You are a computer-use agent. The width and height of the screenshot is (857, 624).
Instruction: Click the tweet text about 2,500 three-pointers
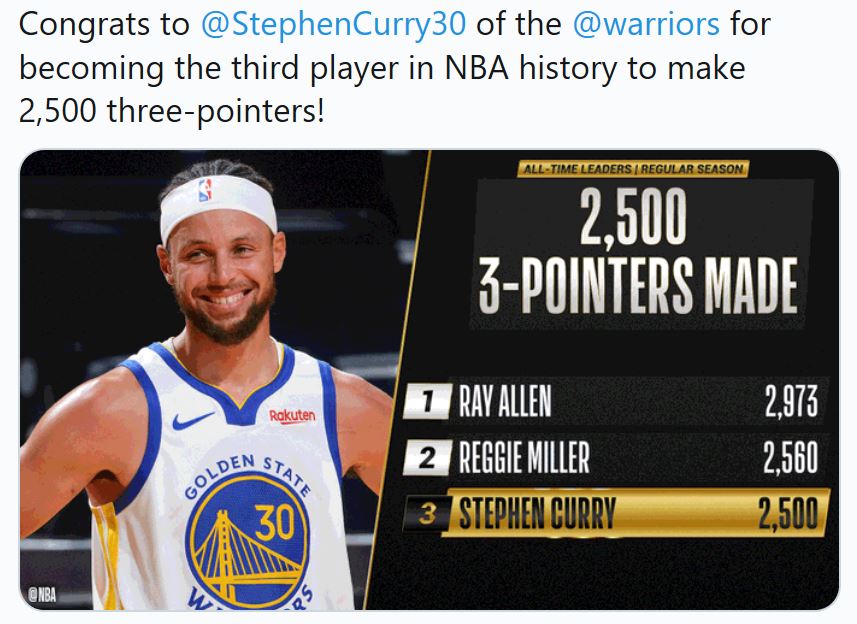(395, 68)
